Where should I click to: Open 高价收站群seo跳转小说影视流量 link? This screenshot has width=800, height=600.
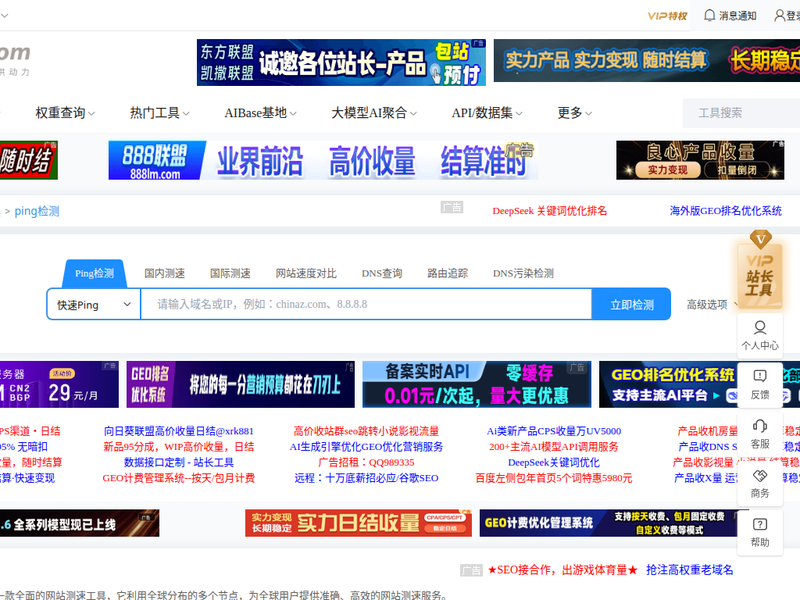pyautogui.click(x=366, y=431)
